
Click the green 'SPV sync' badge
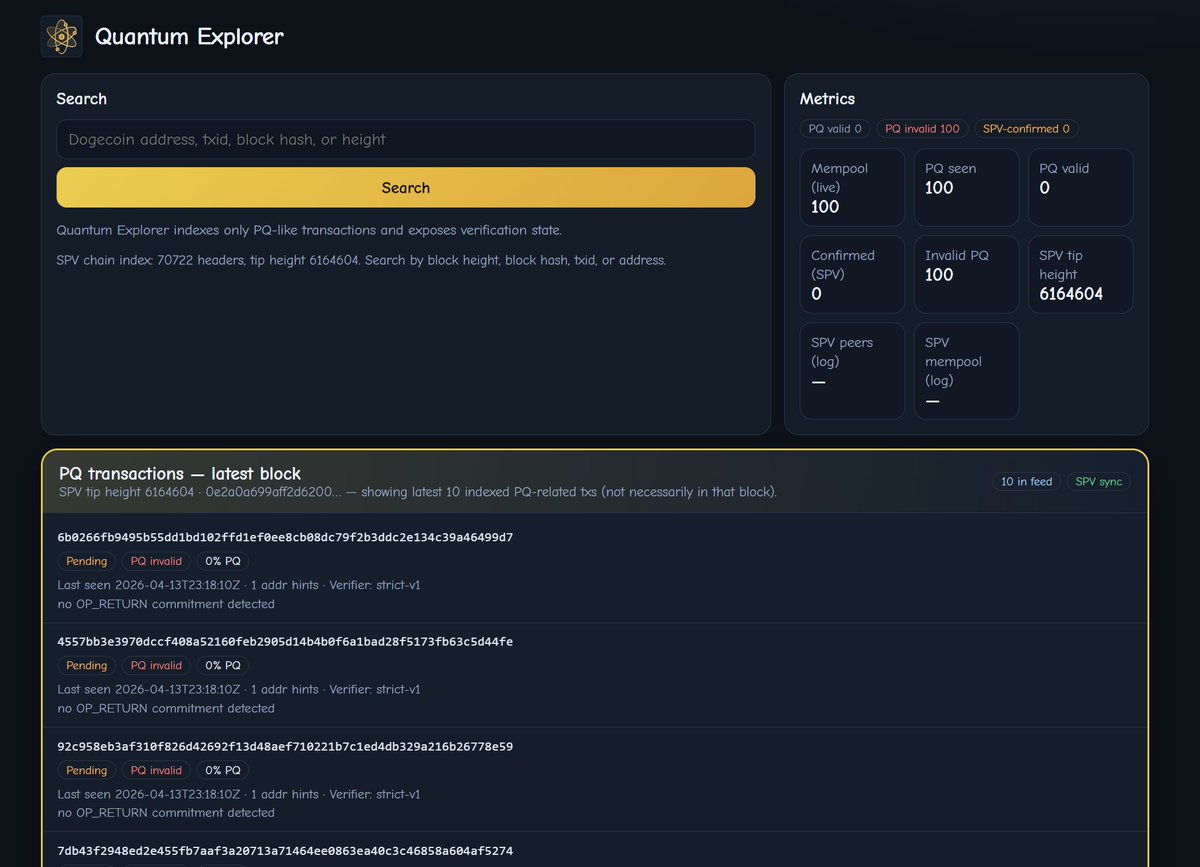click(1098, 482)
